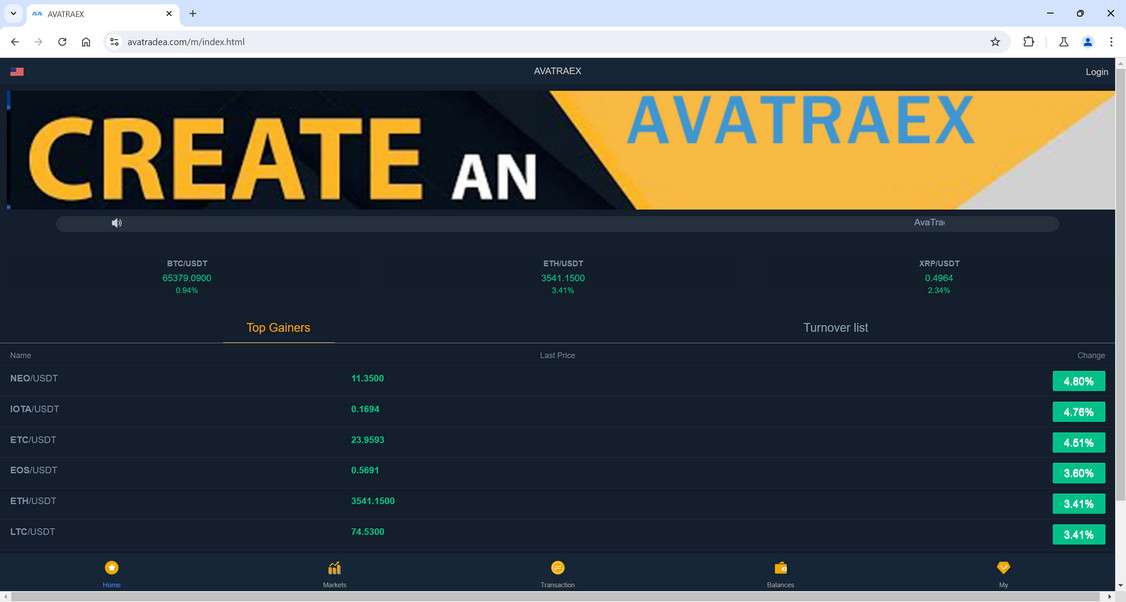
Task: Open the browser extensions puzzle icon
Action: pyautogui.click(x=1028, y=42)
